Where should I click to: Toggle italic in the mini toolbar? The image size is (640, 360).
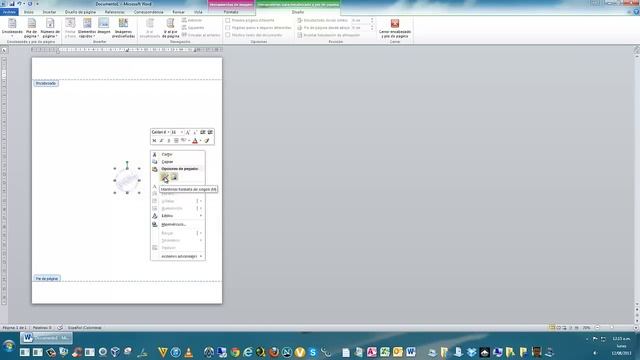point(161,140)
